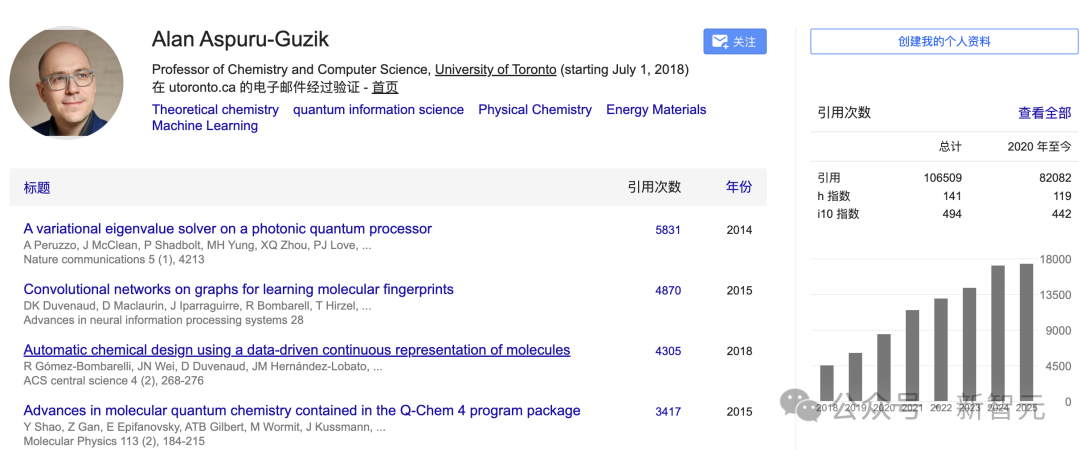Click the 创建我的个人资料 button
The width and height of the screenshot is (1080, 450).
pyautogui.click(x=944, y=42)
